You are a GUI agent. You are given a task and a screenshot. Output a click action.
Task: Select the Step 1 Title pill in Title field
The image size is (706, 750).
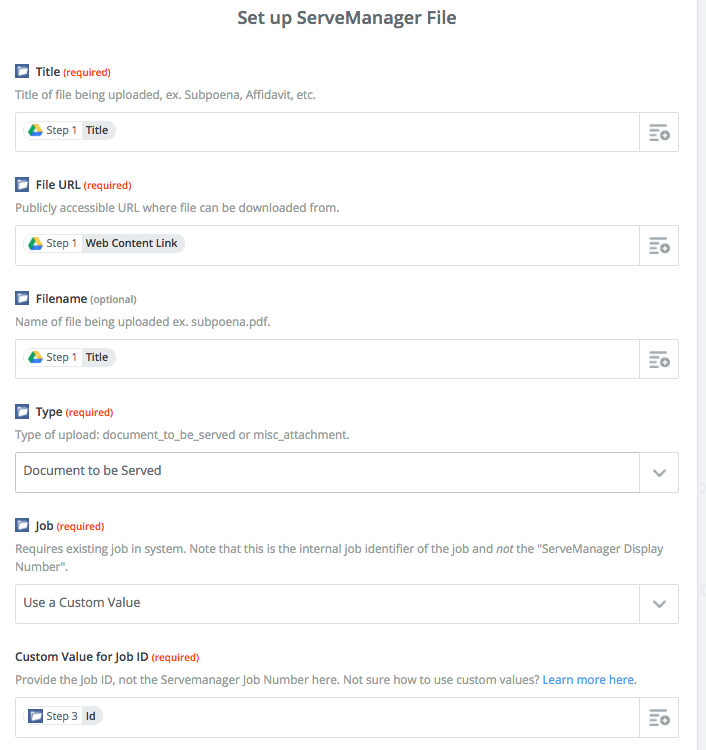[70, 130]
